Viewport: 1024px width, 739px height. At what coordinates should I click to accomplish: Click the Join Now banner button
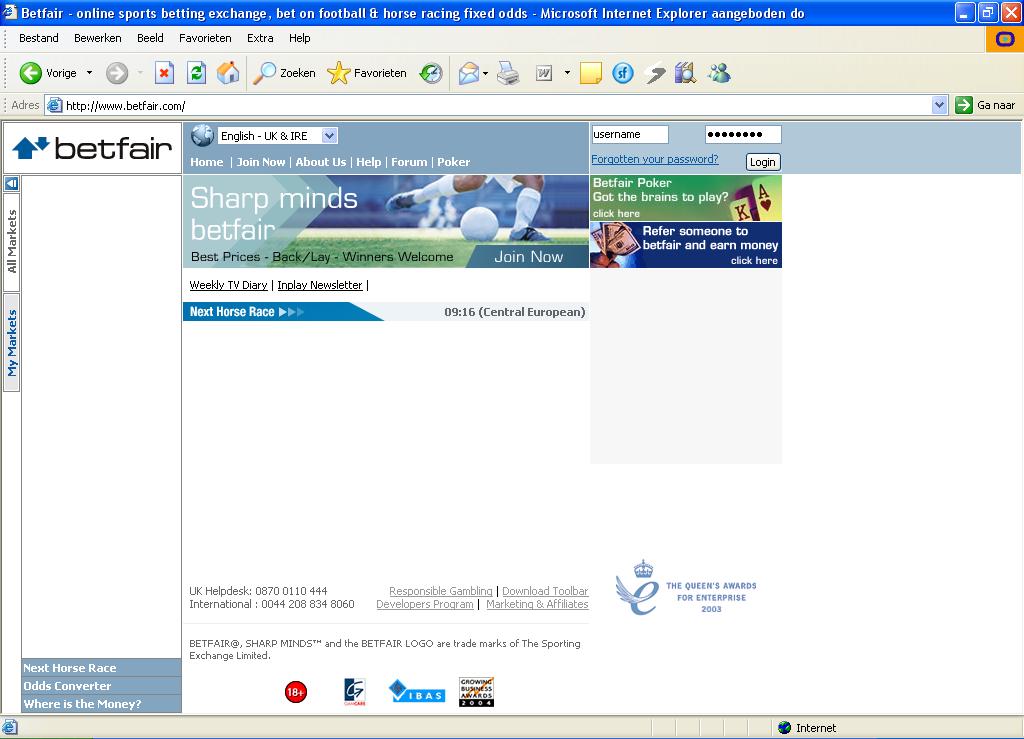528,257
